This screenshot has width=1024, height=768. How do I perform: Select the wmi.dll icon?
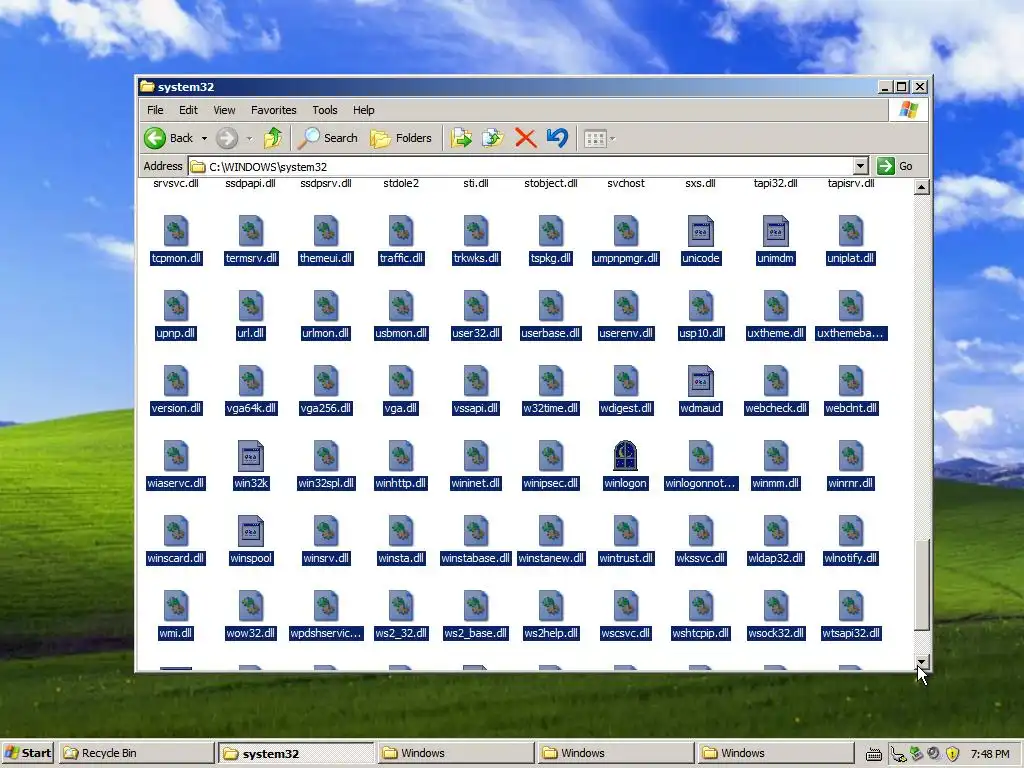176,606
